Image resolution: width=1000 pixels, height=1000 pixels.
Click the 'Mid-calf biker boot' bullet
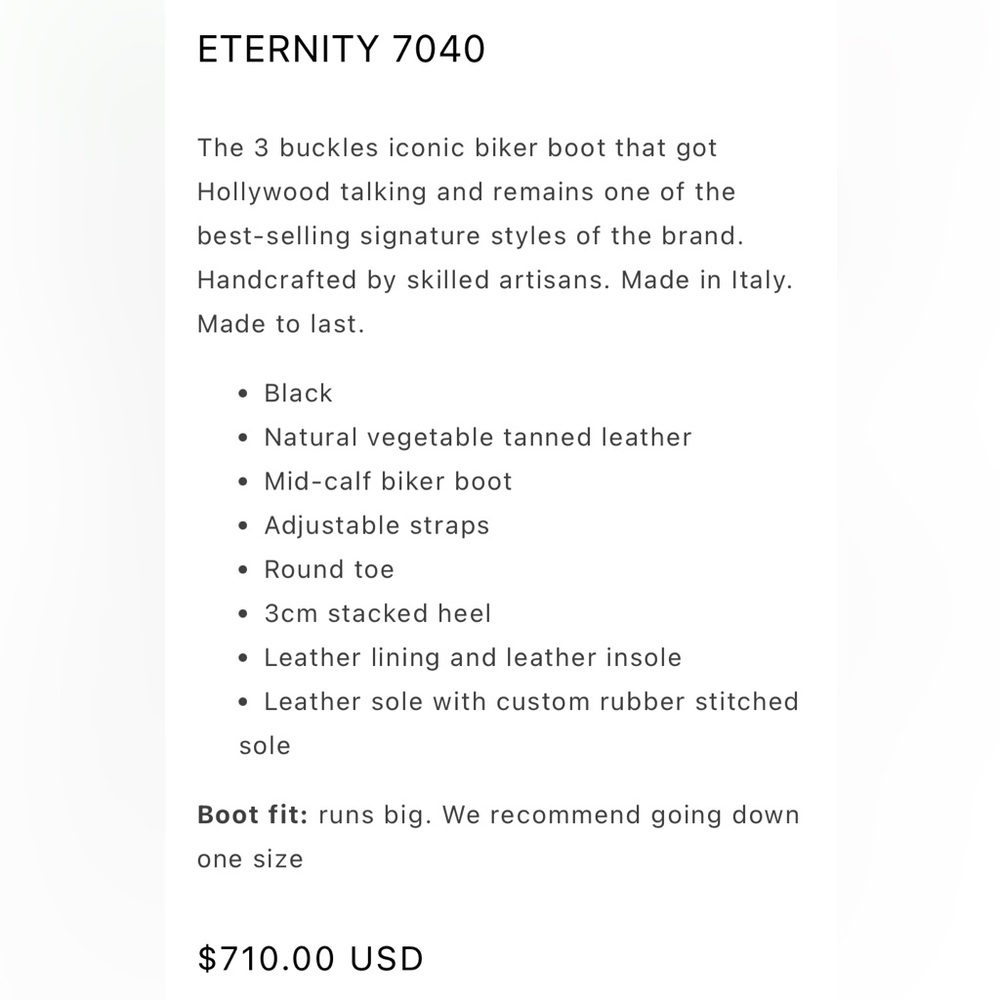click(388, 482)
